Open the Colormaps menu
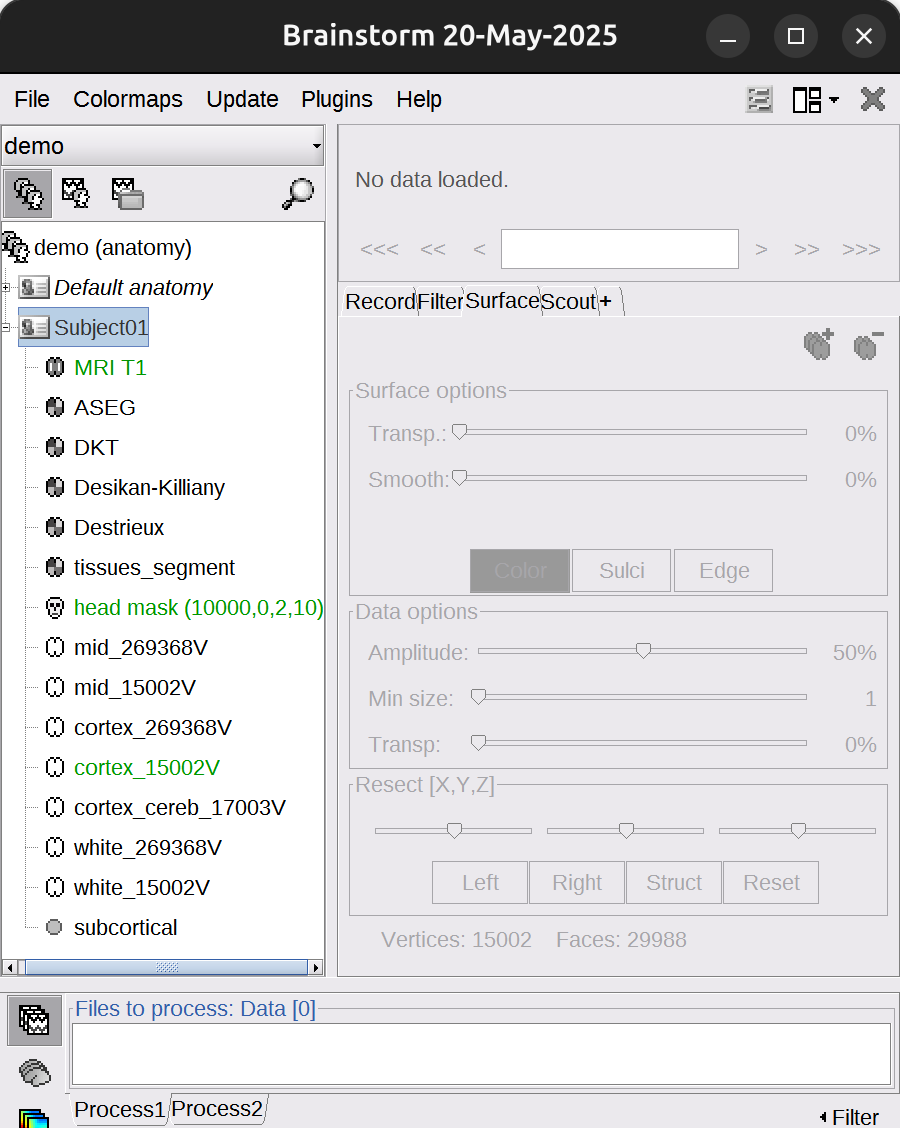 click(x=128, y=99)
